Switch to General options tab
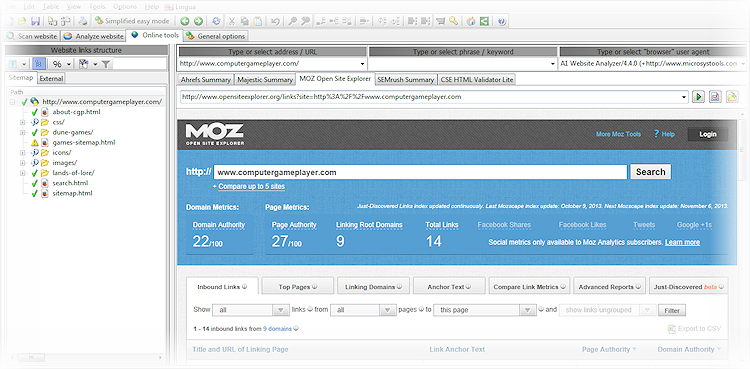This screenshot has height=369, width=750. [216, 36]
